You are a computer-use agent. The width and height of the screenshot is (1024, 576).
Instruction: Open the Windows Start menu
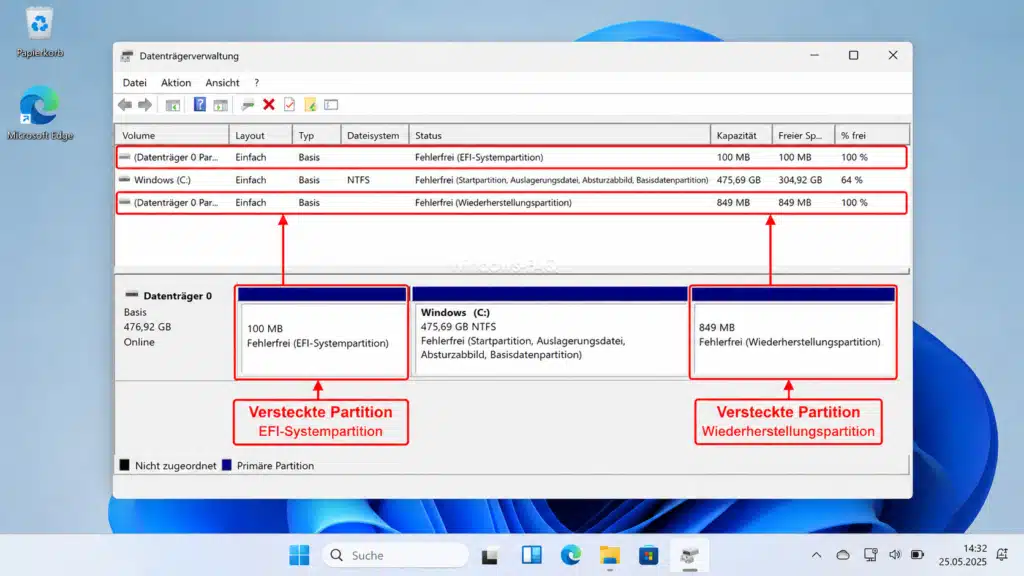pos(299,555)
